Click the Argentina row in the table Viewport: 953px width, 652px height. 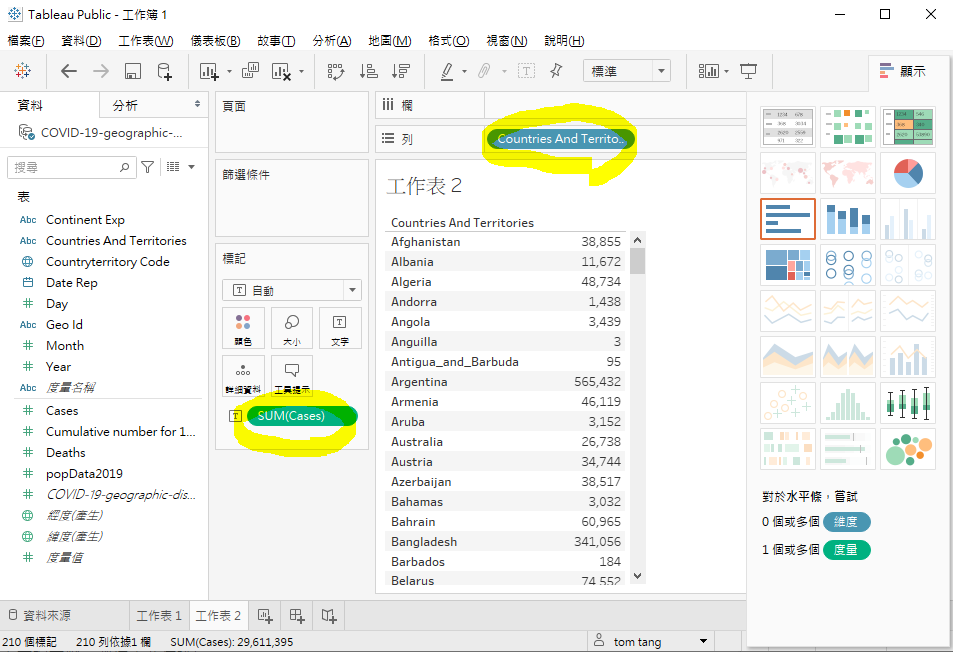click(x=506, y=382)
